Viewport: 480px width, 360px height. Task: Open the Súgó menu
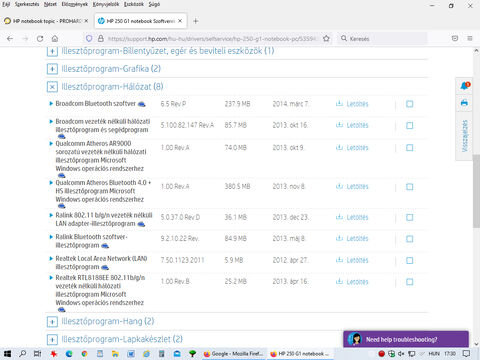(x=154, y=4)
